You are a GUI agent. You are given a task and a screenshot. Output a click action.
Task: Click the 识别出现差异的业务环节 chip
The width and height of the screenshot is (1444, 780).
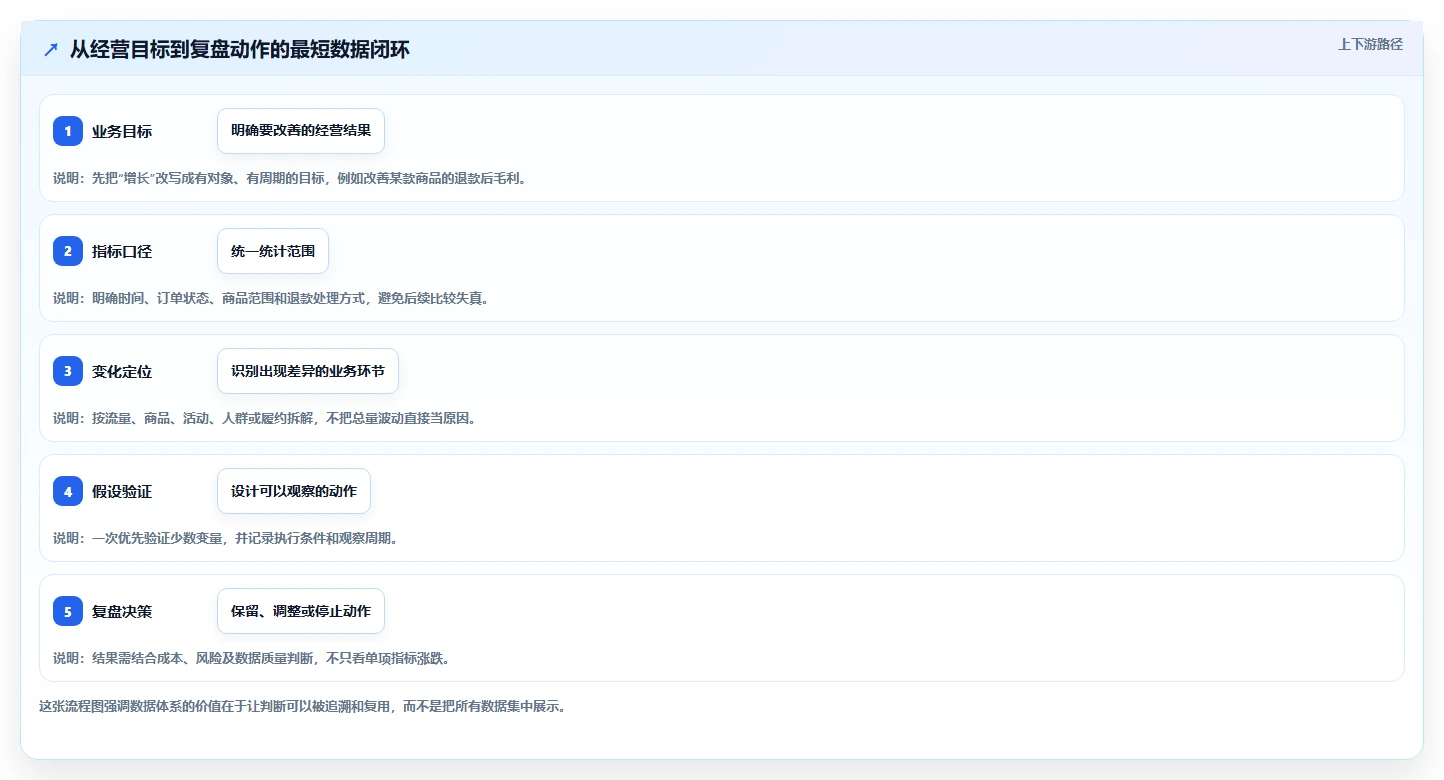click(x=308, y=371)
